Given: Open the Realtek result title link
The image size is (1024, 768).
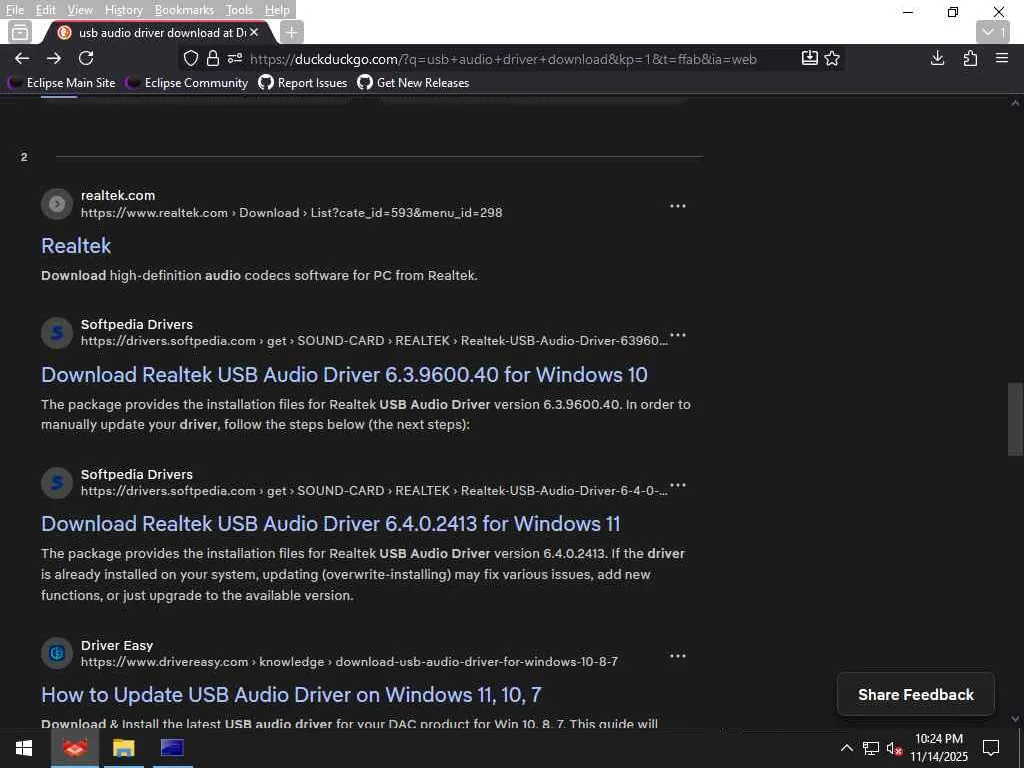Looking at the screenshot, I should pyautogui.click(x=76, y=246).
